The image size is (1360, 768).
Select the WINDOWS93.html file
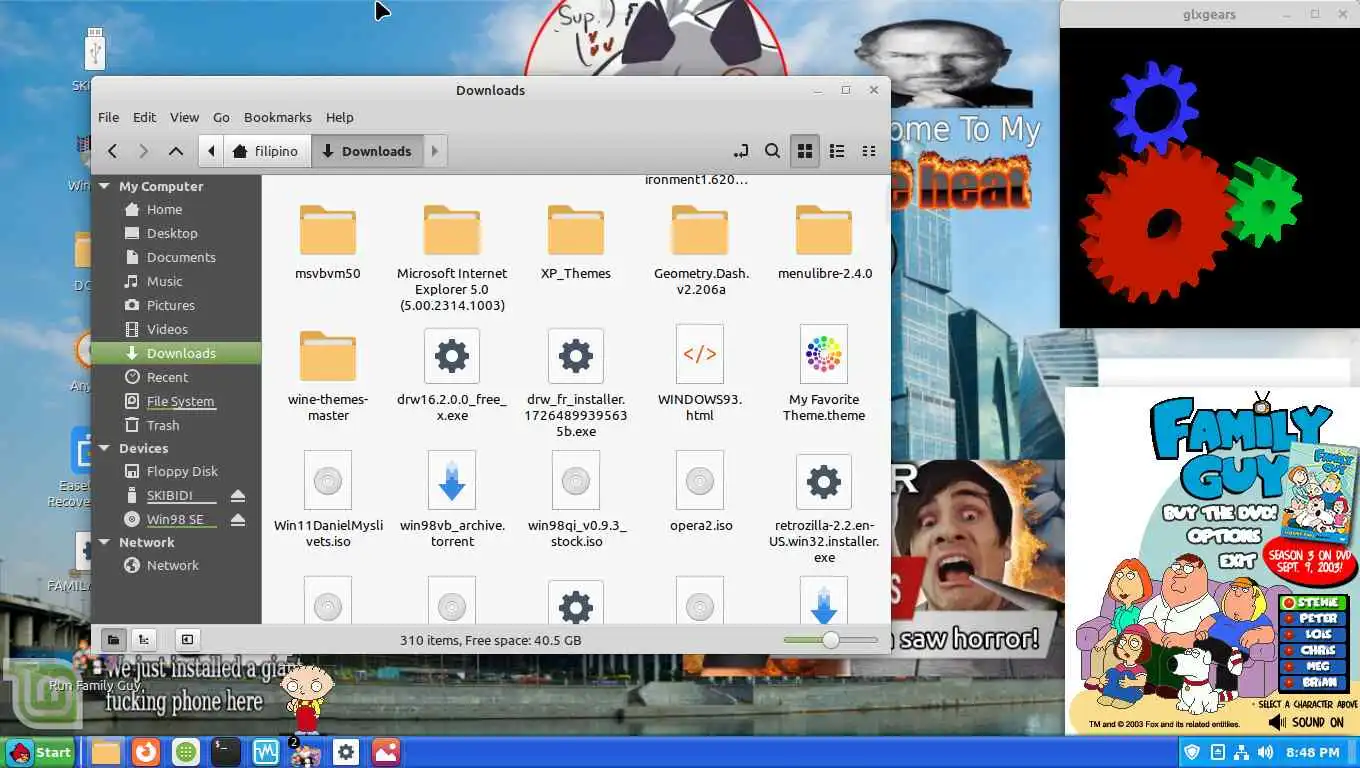click(700, 372)
